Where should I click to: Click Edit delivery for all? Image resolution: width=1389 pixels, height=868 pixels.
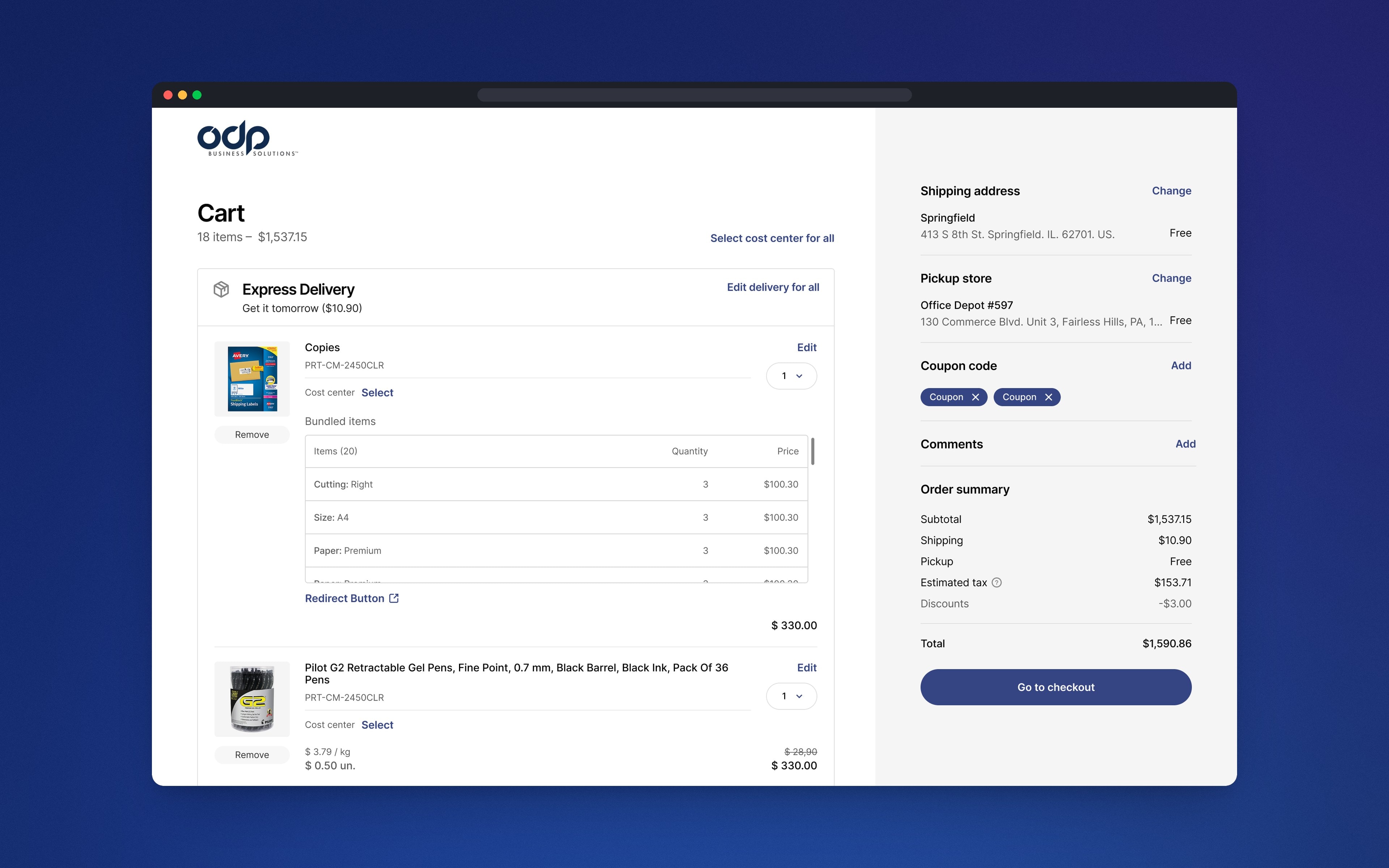(x=773, y=287)
